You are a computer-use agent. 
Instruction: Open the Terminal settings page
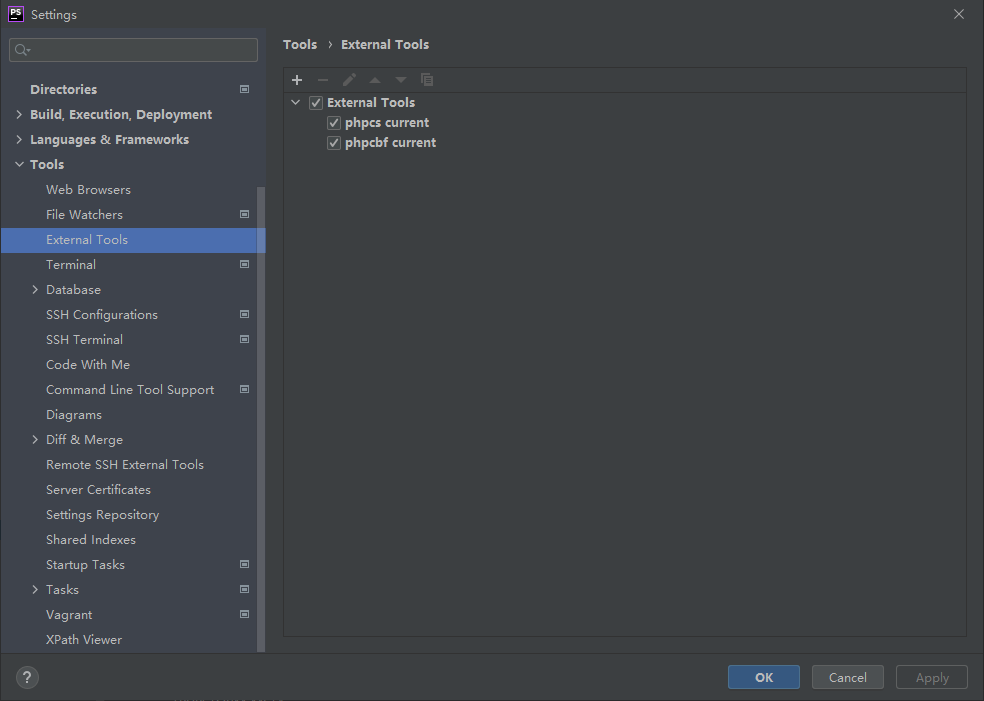[71, 264]
